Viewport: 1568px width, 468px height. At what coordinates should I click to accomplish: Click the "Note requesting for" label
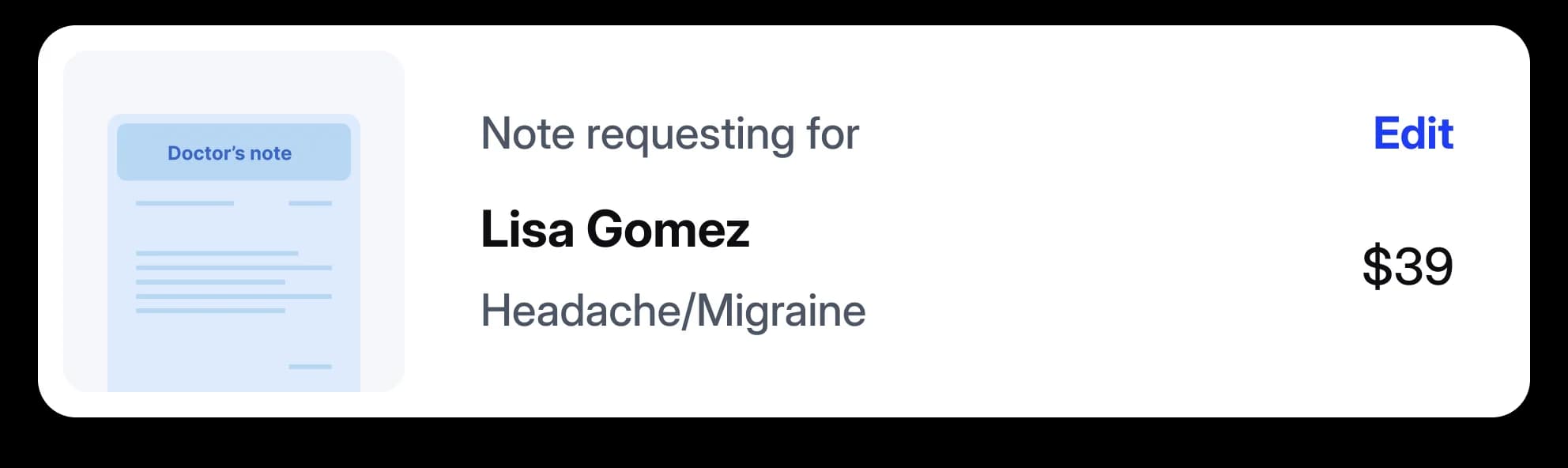(x=669, y=134)
